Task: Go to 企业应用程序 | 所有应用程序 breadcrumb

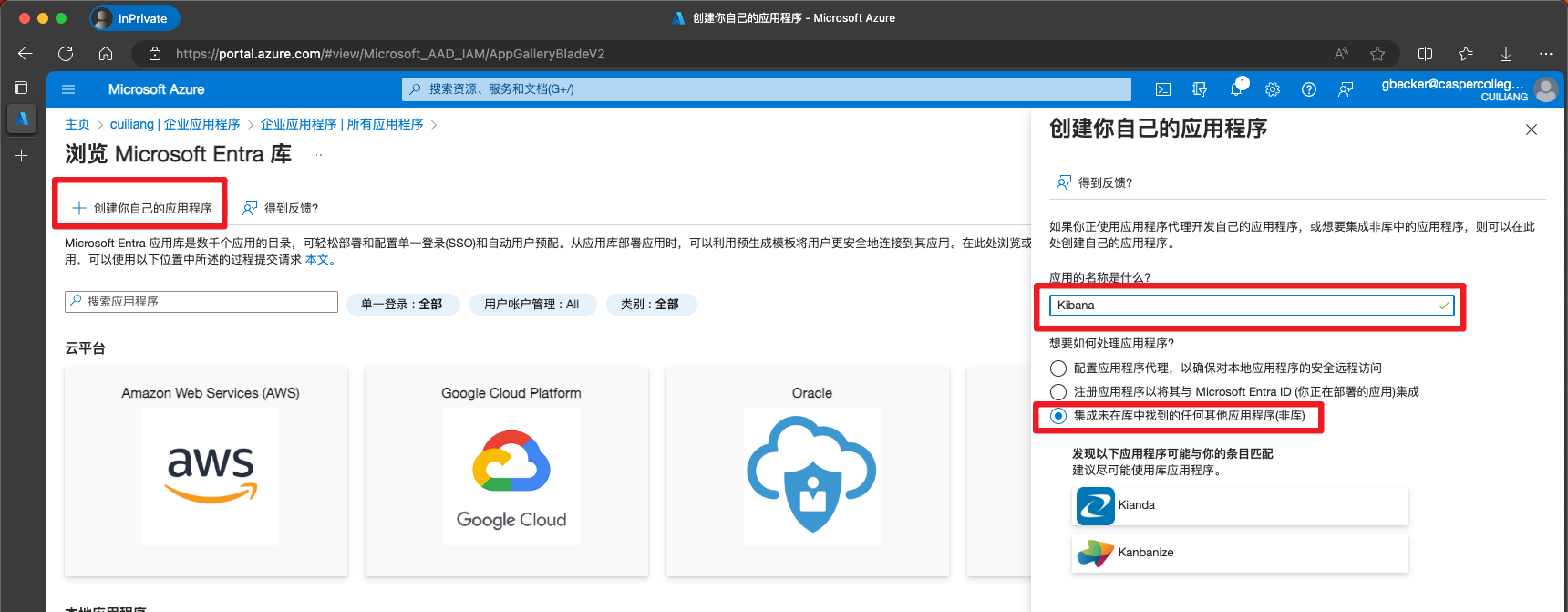Action: (342, 124)
